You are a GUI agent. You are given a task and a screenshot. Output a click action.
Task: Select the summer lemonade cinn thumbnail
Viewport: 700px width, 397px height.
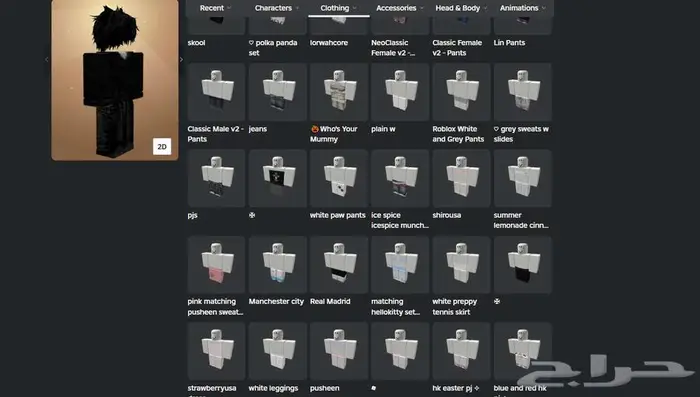tap(523, 178)
